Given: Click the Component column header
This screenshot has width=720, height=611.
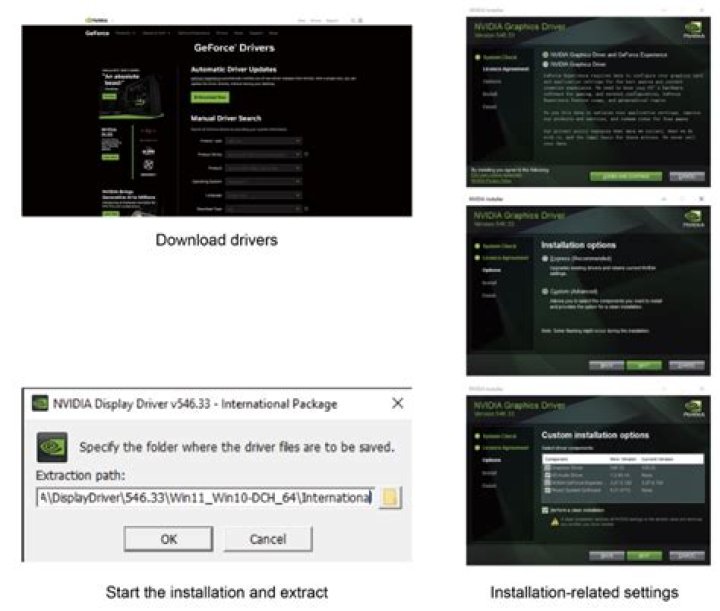Looking at the screenshot, I should pos(556,459).
